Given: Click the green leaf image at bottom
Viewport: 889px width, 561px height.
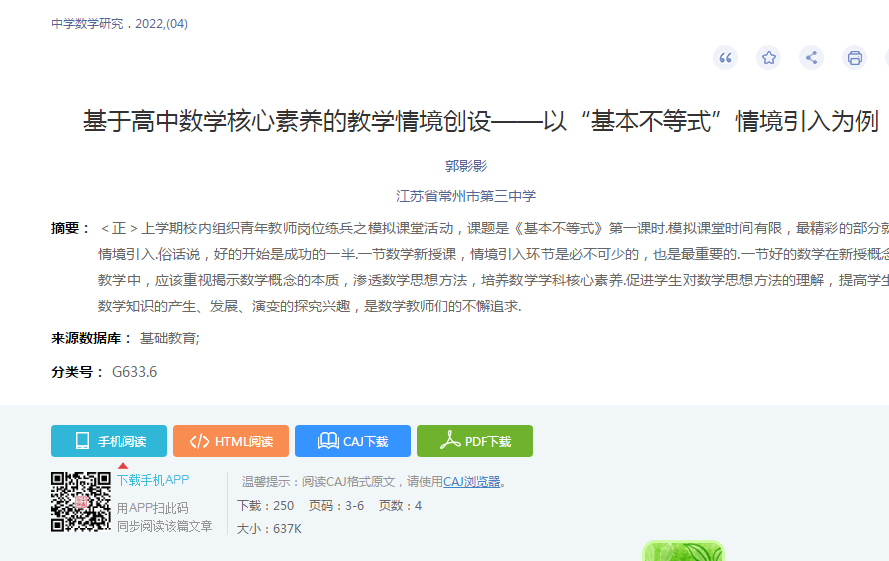Looking at the screenshot, I should click(x=683, y=551).
